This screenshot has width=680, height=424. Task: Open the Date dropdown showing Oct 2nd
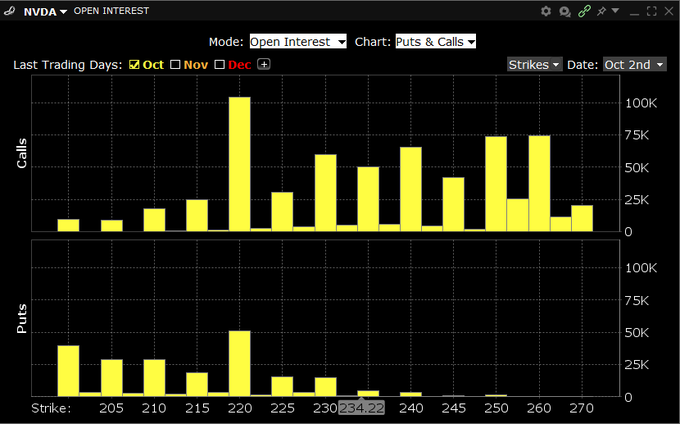[634, 65]
